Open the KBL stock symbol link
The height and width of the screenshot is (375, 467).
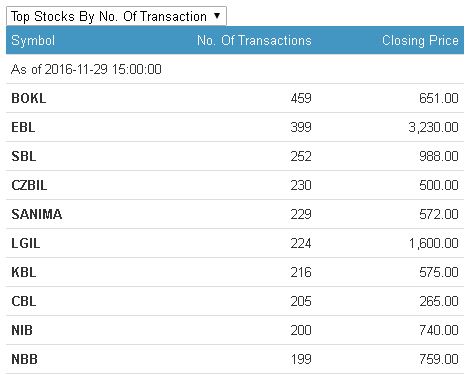[24, 272]
